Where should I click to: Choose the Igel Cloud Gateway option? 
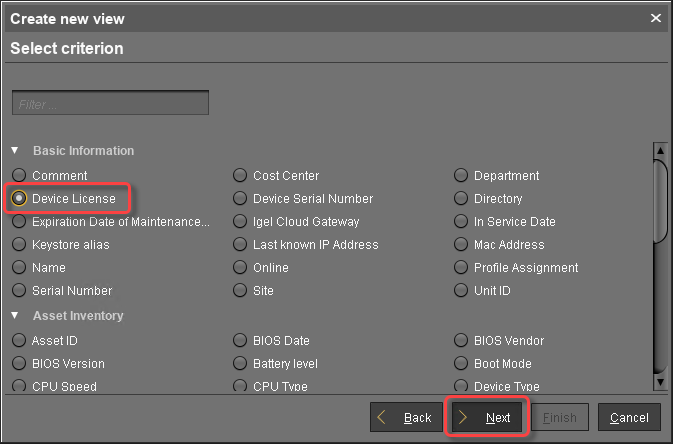pos(240,222)
